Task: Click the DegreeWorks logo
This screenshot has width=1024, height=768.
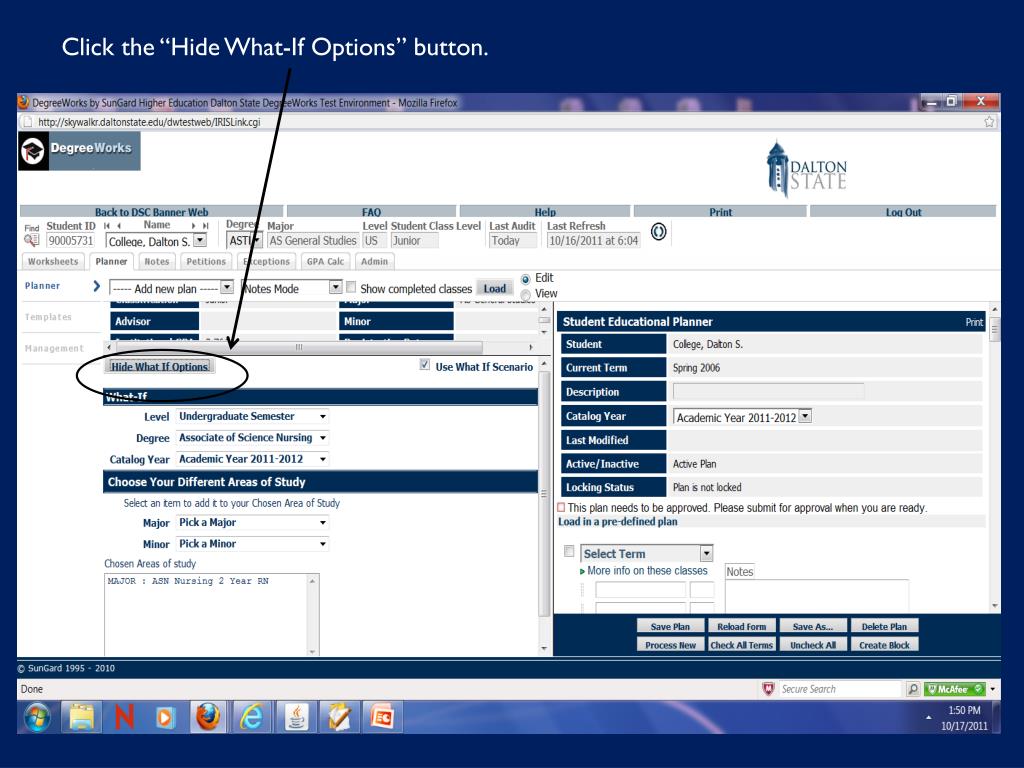Action: [x=79, y=150]
